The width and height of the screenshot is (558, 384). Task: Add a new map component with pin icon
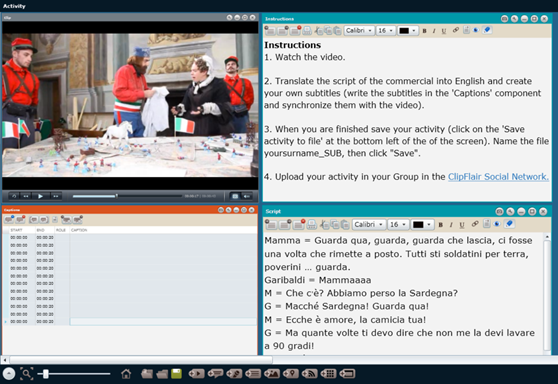(x=291, y=373)
